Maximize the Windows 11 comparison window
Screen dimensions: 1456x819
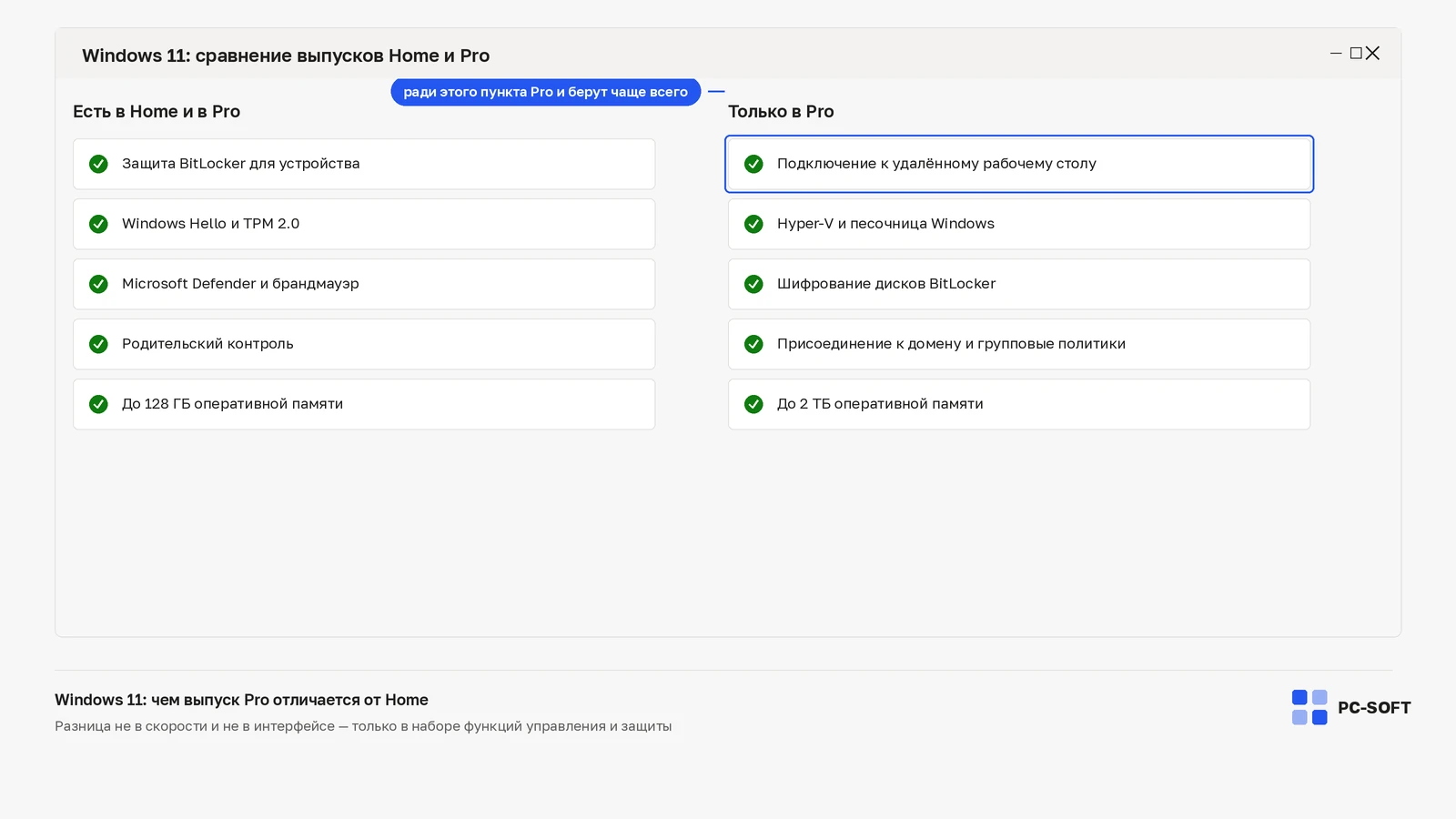tap(1356, 54)
